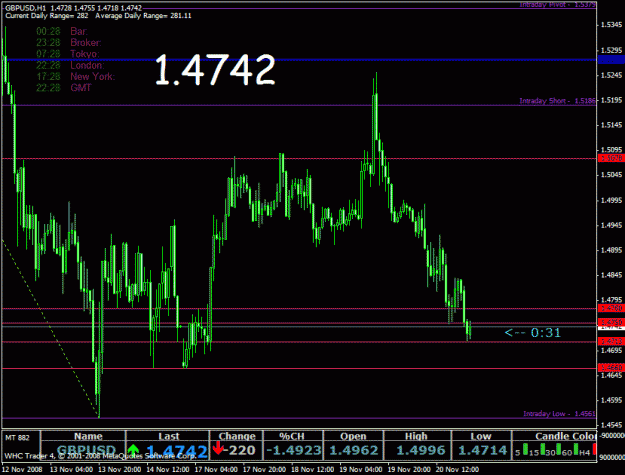The height and width of the screenshot is (475, 625).
Task: Click the '13 Nov 04:00' time axis label
Action: pos(71,469)
